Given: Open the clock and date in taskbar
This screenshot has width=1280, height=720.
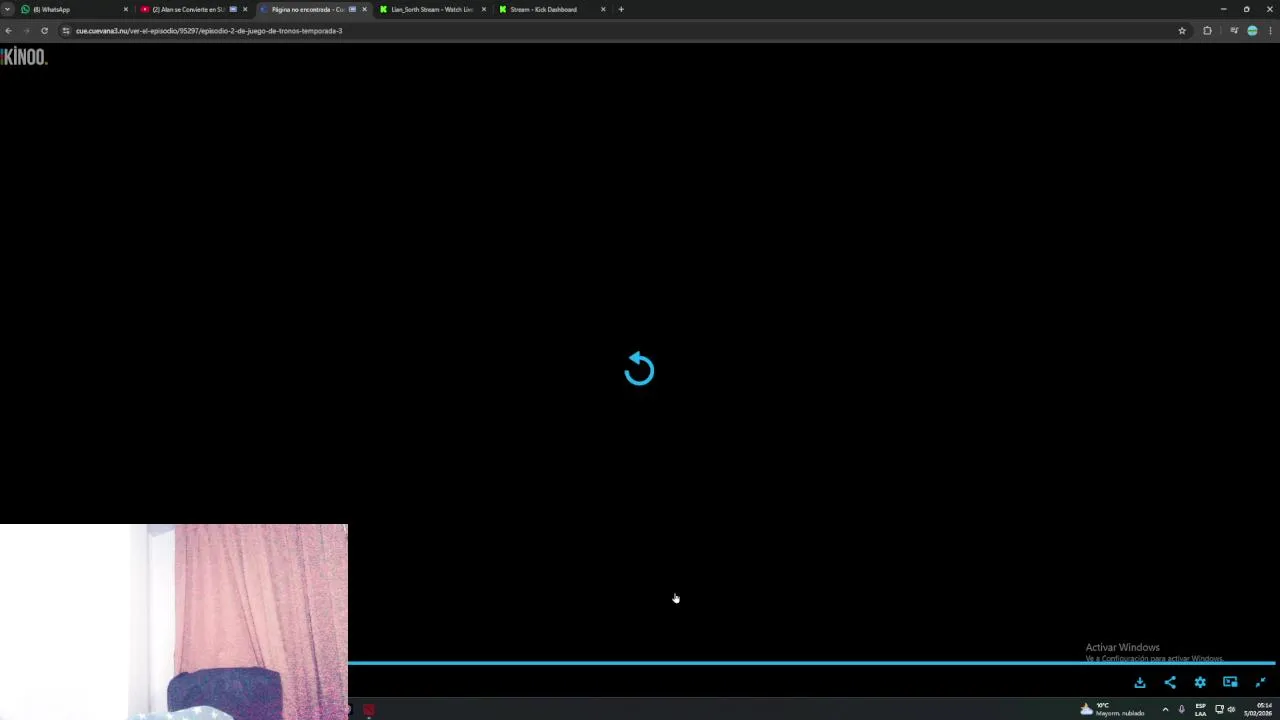Looking at the screenshot, I should [x=1258, y=709].
